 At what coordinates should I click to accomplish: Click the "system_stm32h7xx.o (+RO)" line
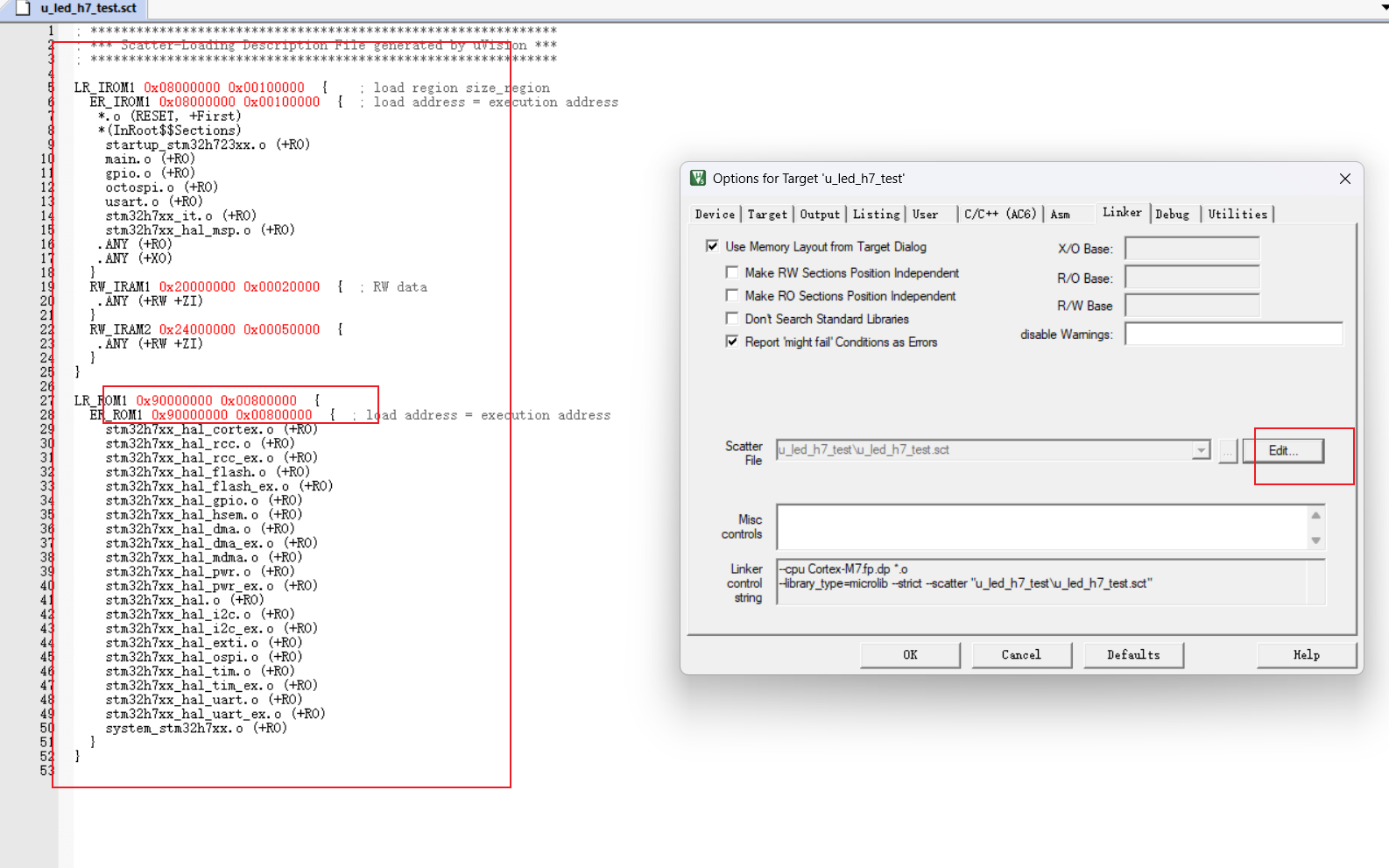196,728
